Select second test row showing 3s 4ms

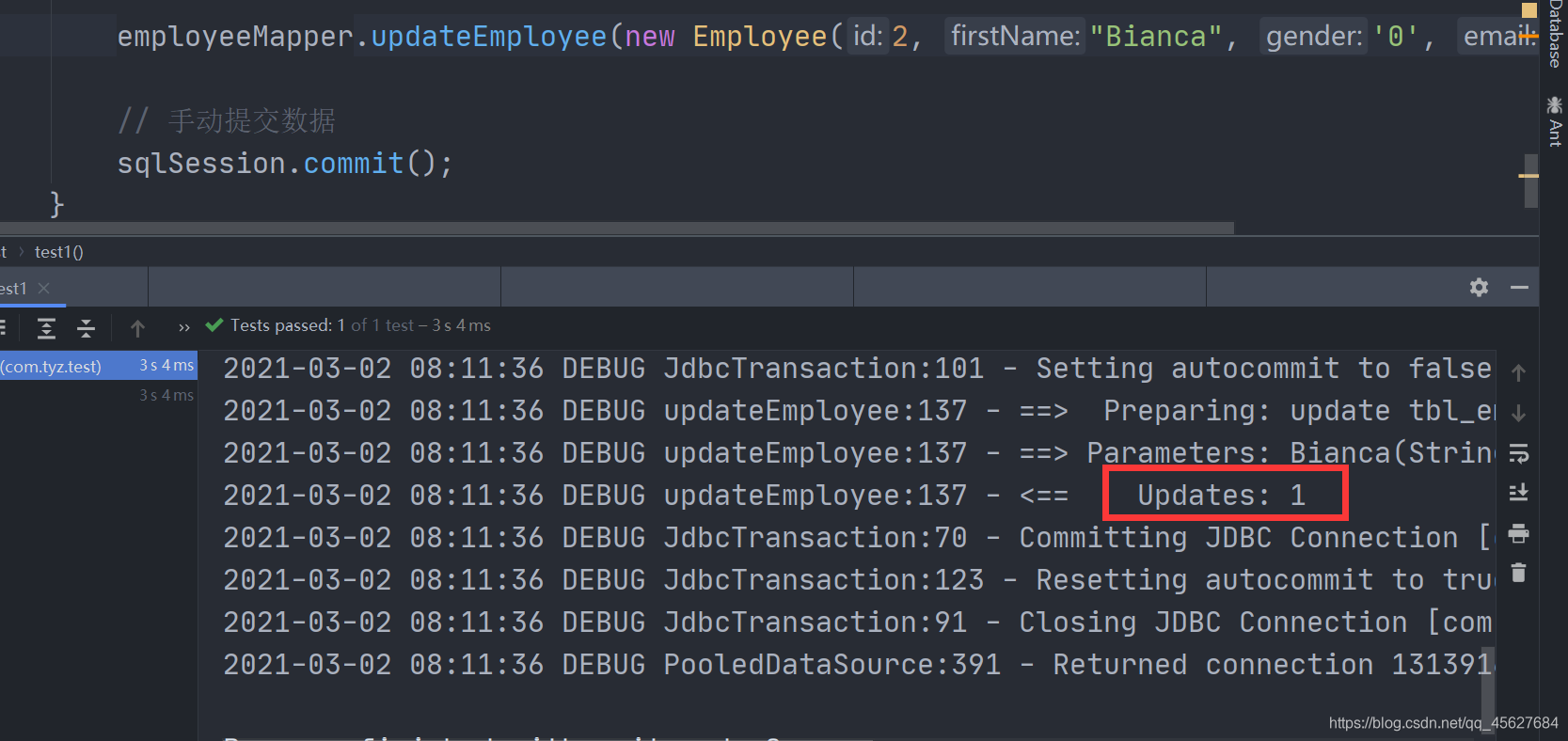coord(99,395)
